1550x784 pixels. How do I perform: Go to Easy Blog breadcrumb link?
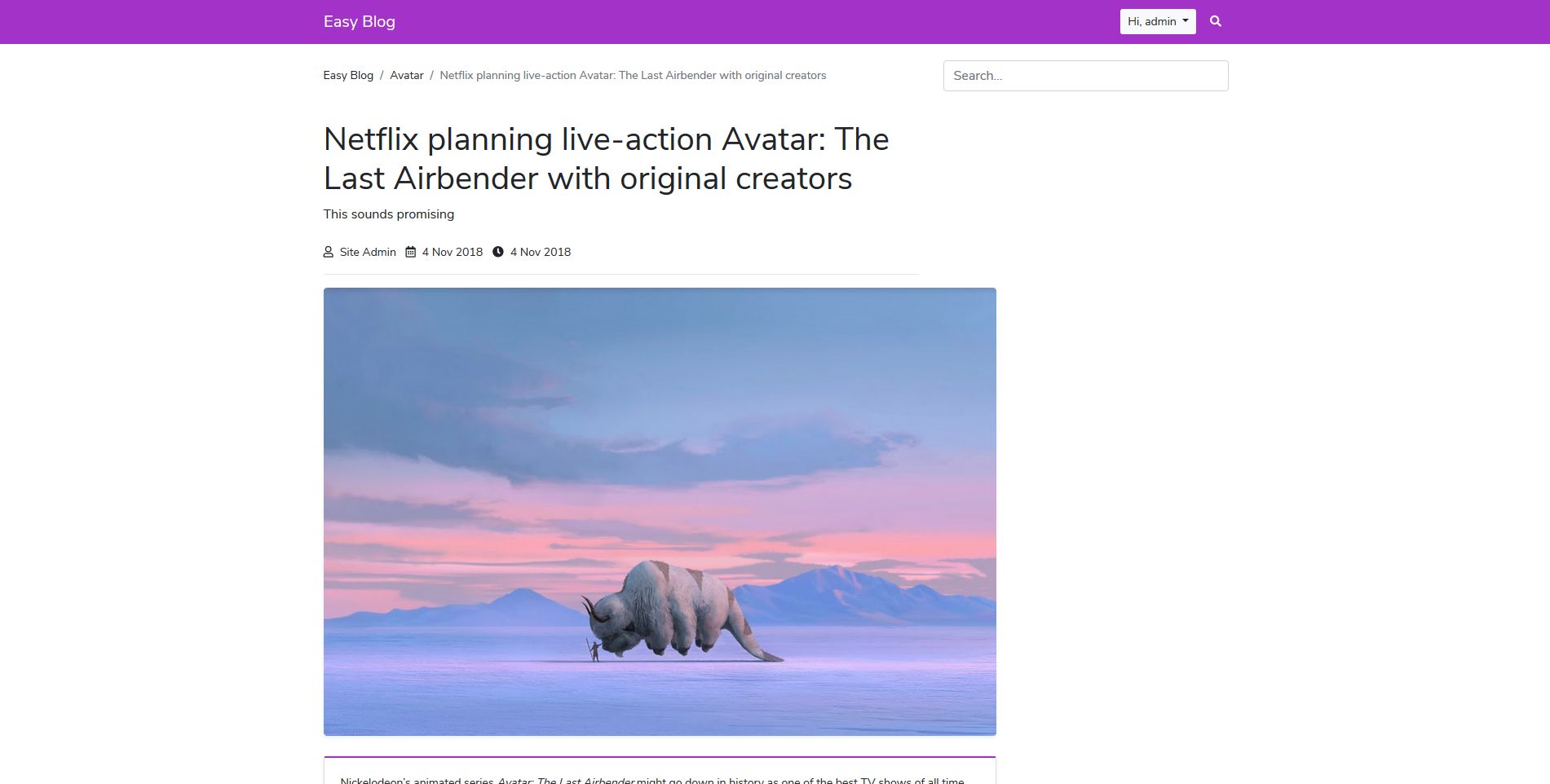[x=348, y=75]
